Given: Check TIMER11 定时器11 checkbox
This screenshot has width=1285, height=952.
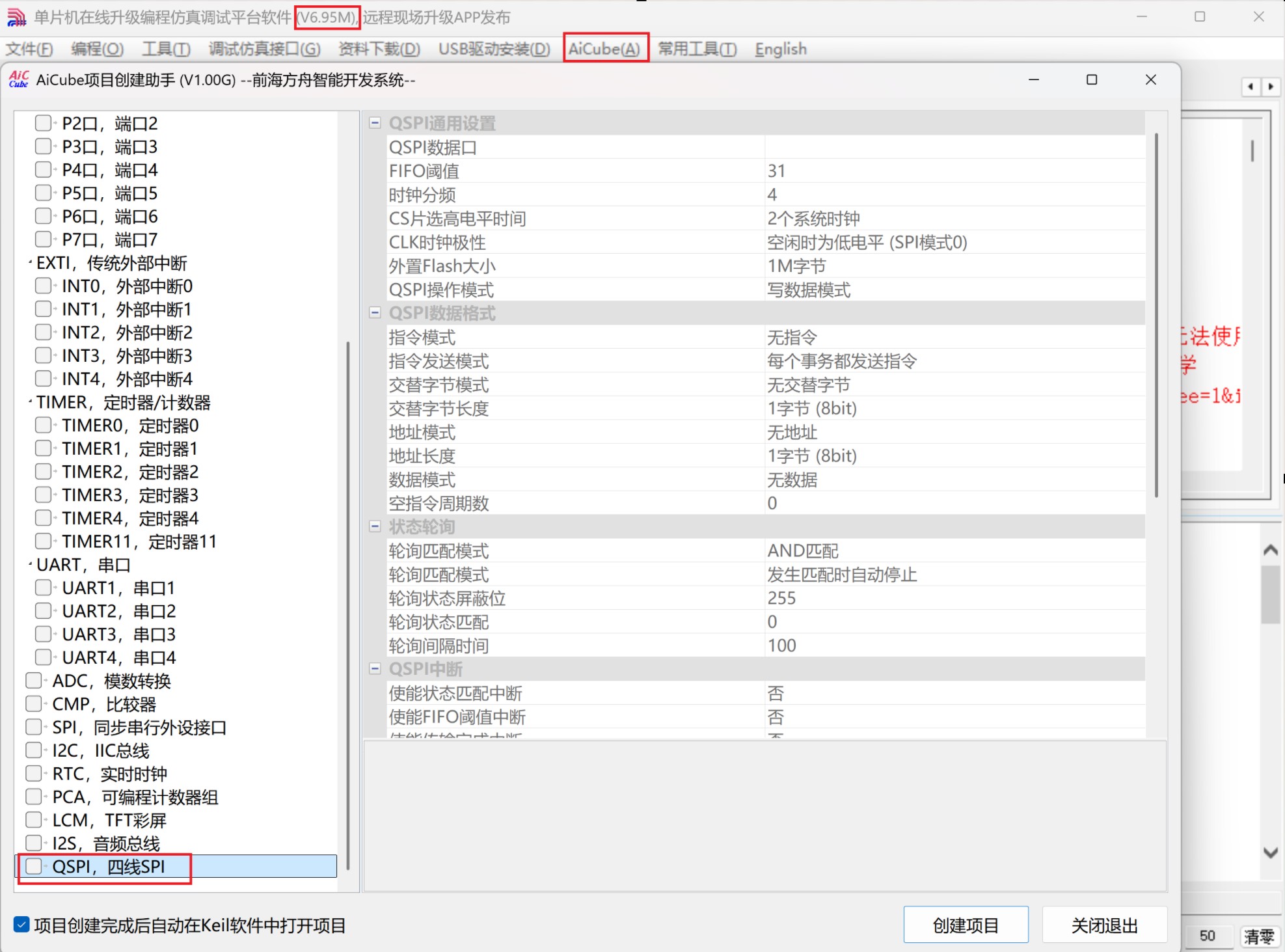Looking at the screenshot, I should (x=43, y=541).
